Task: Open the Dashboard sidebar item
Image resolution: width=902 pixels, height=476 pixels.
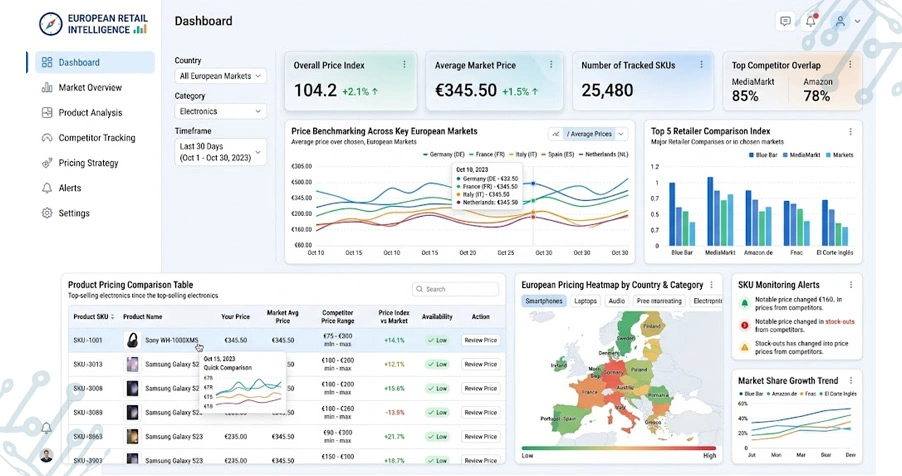Action: [x=95, y=62]
